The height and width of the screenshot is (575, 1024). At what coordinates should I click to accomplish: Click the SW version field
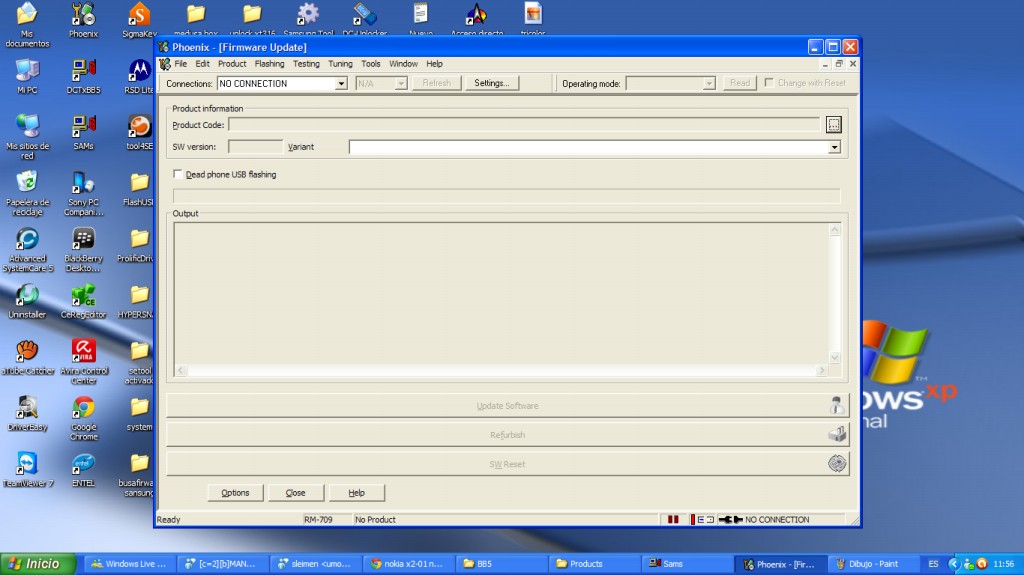pos(255,146)
